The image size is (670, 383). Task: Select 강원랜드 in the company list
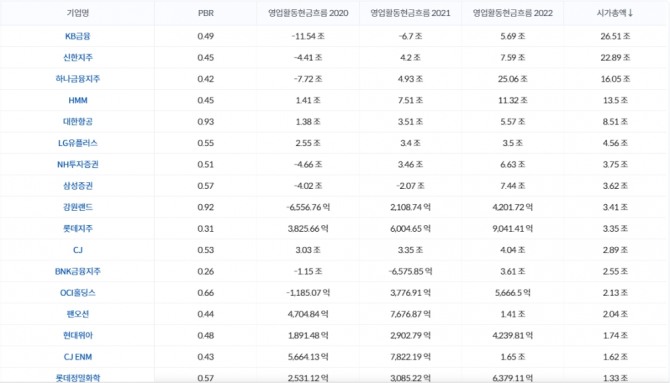(x=78, y=207)
